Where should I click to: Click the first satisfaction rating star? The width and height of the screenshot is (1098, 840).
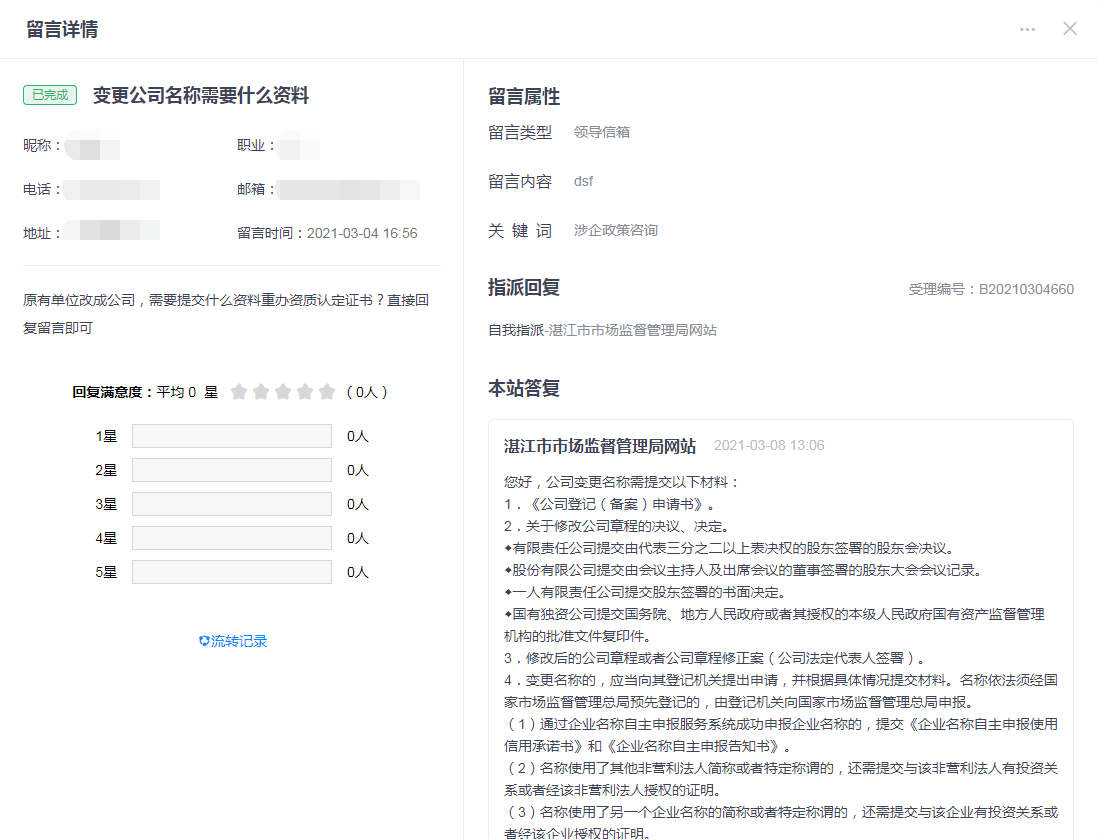tap(239, 392)
